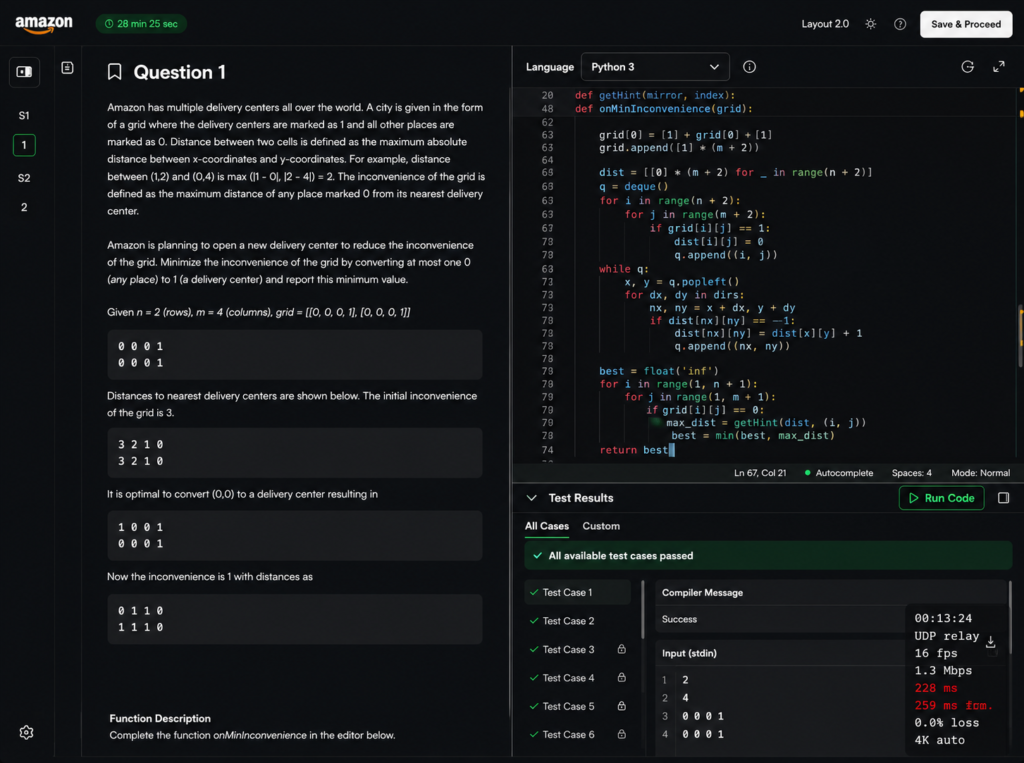
Task: Click the "best = float('inf')" code line
Action: pyautogui.click(x=658, y=371)
